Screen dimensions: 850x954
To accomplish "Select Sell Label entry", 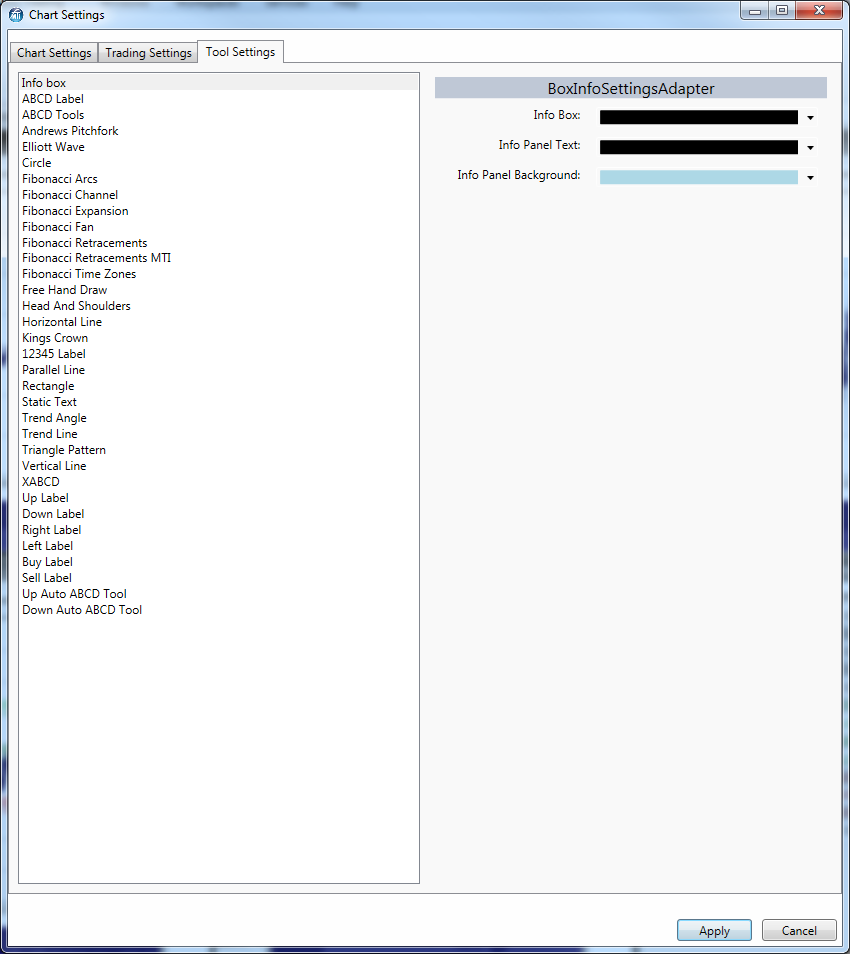I will coord(219,578).
